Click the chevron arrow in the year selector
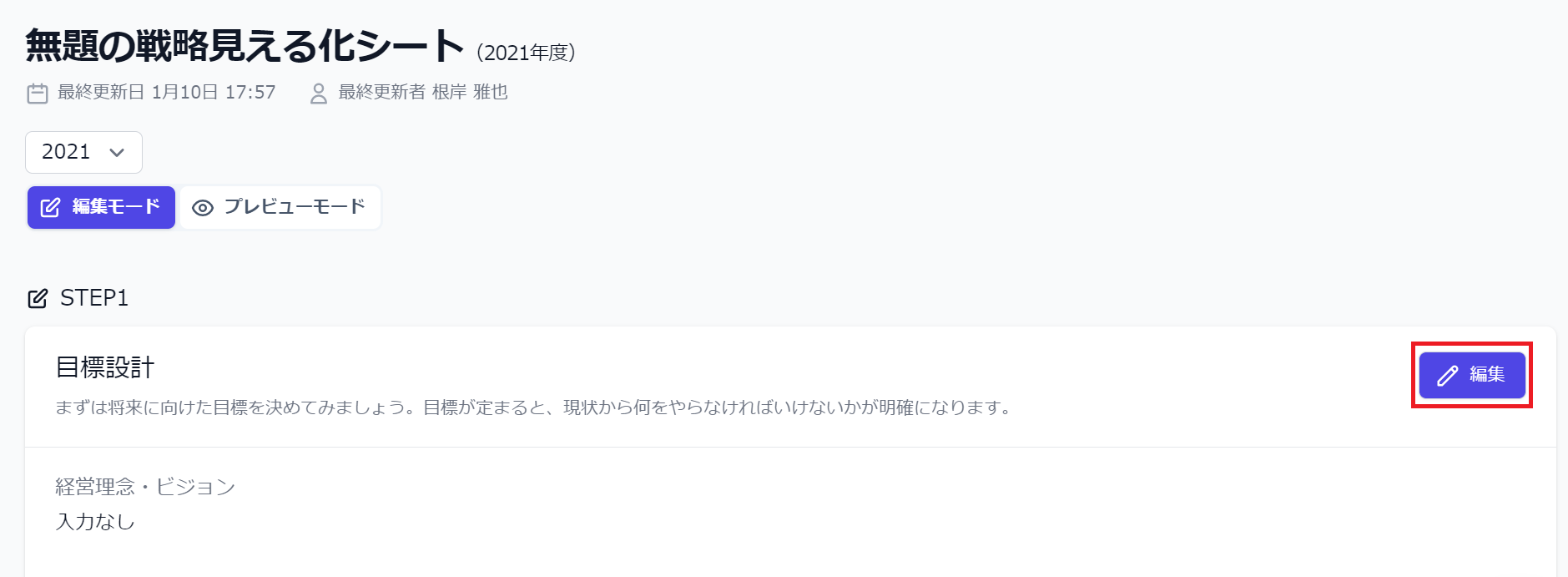 117,153
